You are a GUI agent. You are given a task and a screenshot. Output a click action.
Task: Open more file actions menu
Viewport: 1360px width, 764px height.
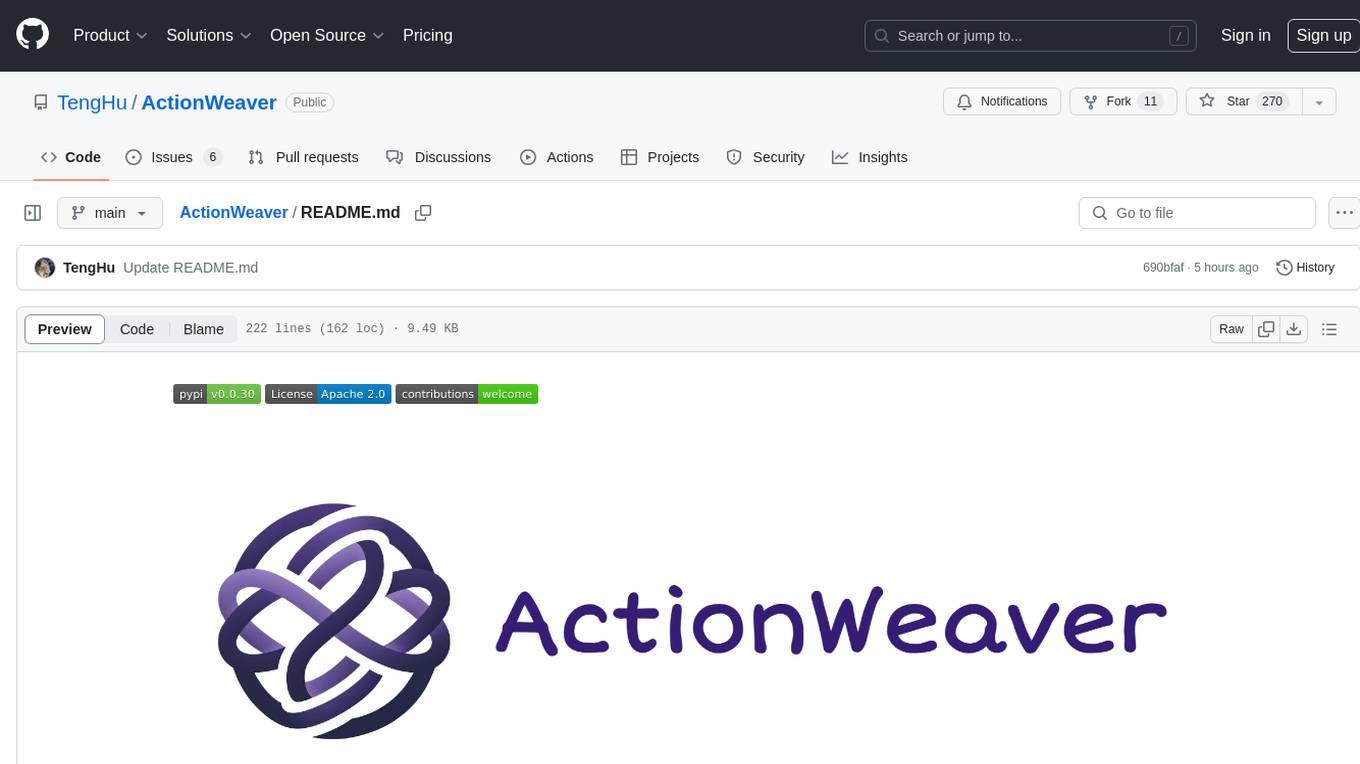pyautogui.click(x=1344, y=213)
